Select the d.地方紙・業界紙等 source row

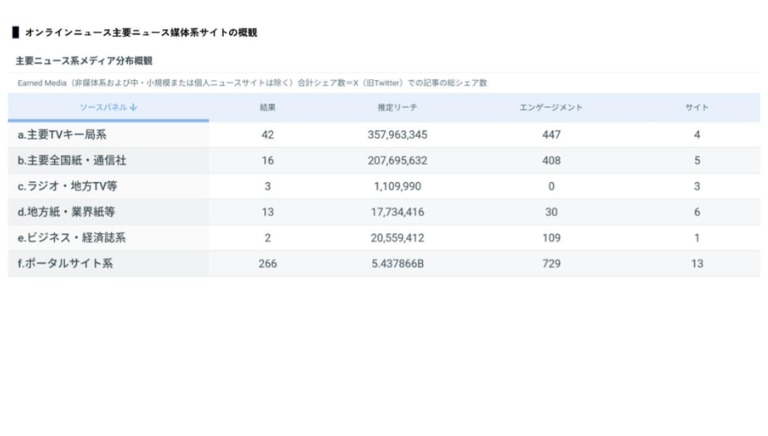point(67,212)
